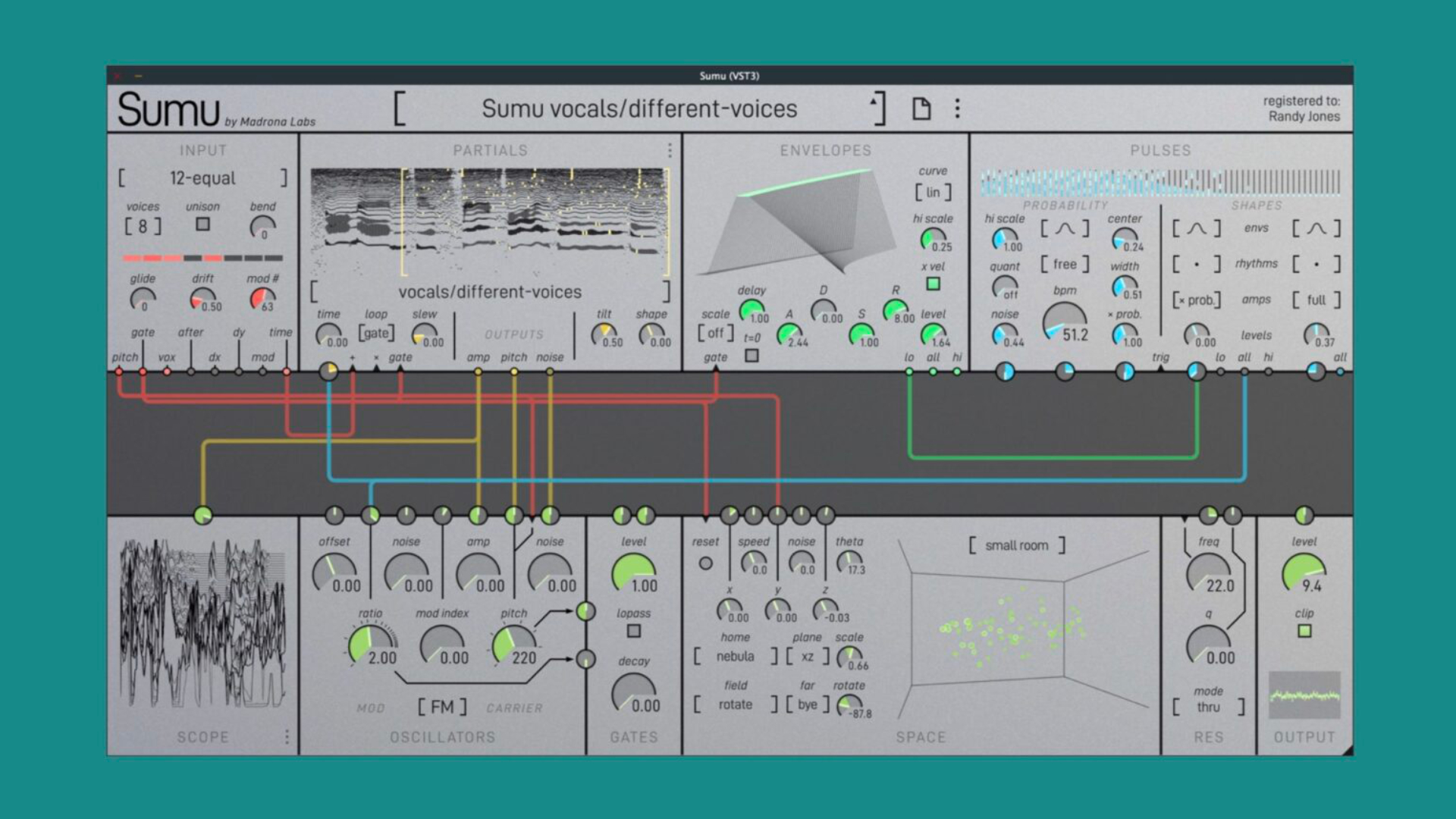
Task: Disable the x vel checkbox in Envelopes
Action: point(933,284)
